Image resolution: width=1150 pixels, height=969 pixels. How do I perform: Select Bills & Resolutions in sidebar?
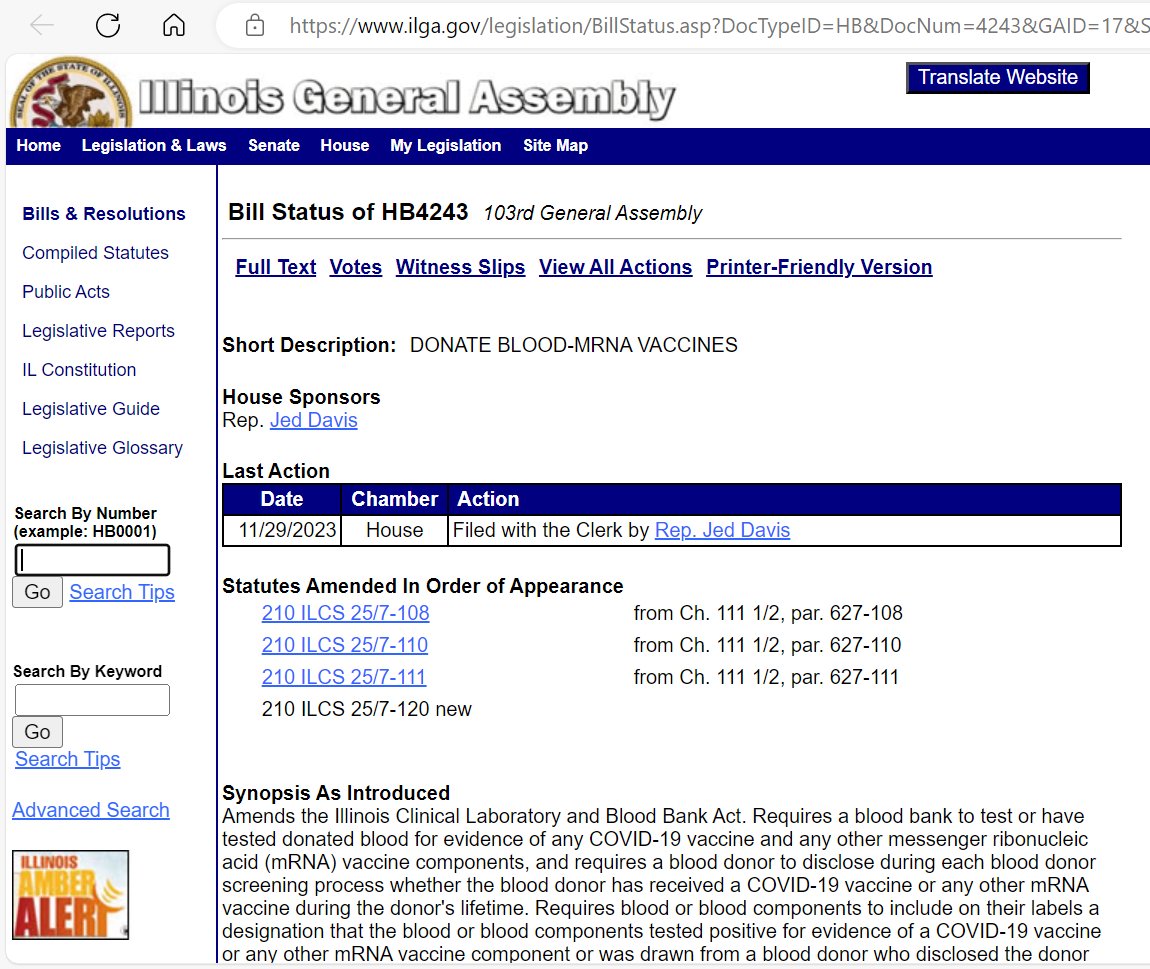point(103,213)
